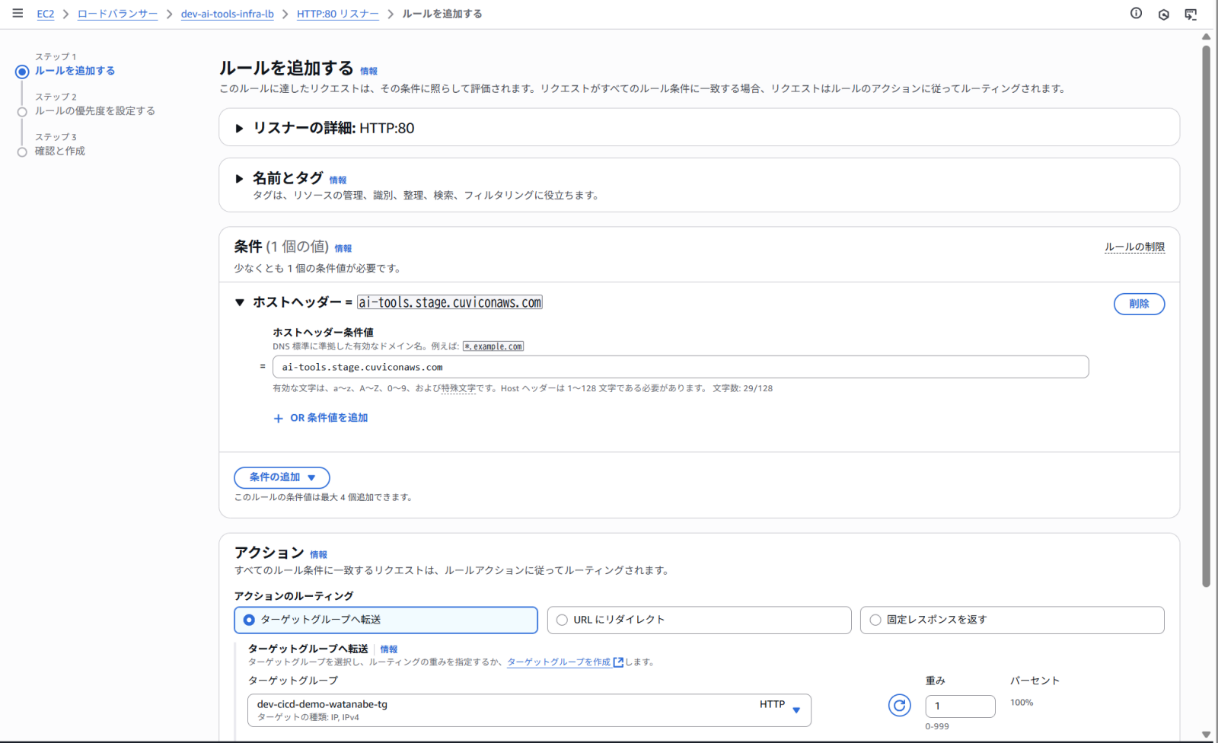Open the navigation hamburger menu
The width and height of the screenshot is (1218, 743).
17,14
